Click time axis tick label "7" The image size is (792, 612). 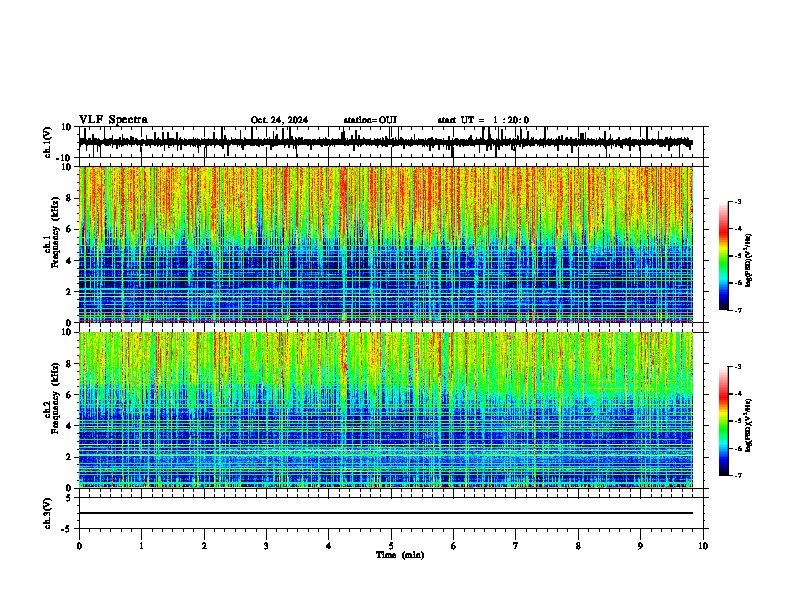tap(516, 546)
